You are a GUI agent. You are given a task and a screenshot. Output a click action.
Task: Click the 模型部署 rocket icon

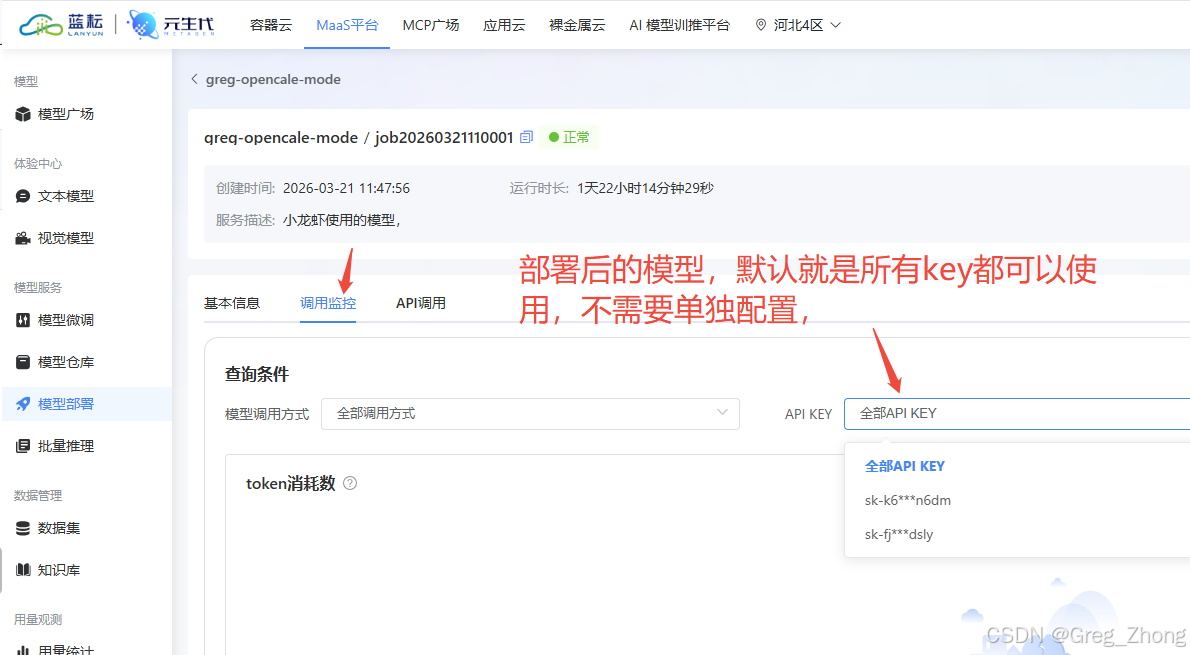23,404
